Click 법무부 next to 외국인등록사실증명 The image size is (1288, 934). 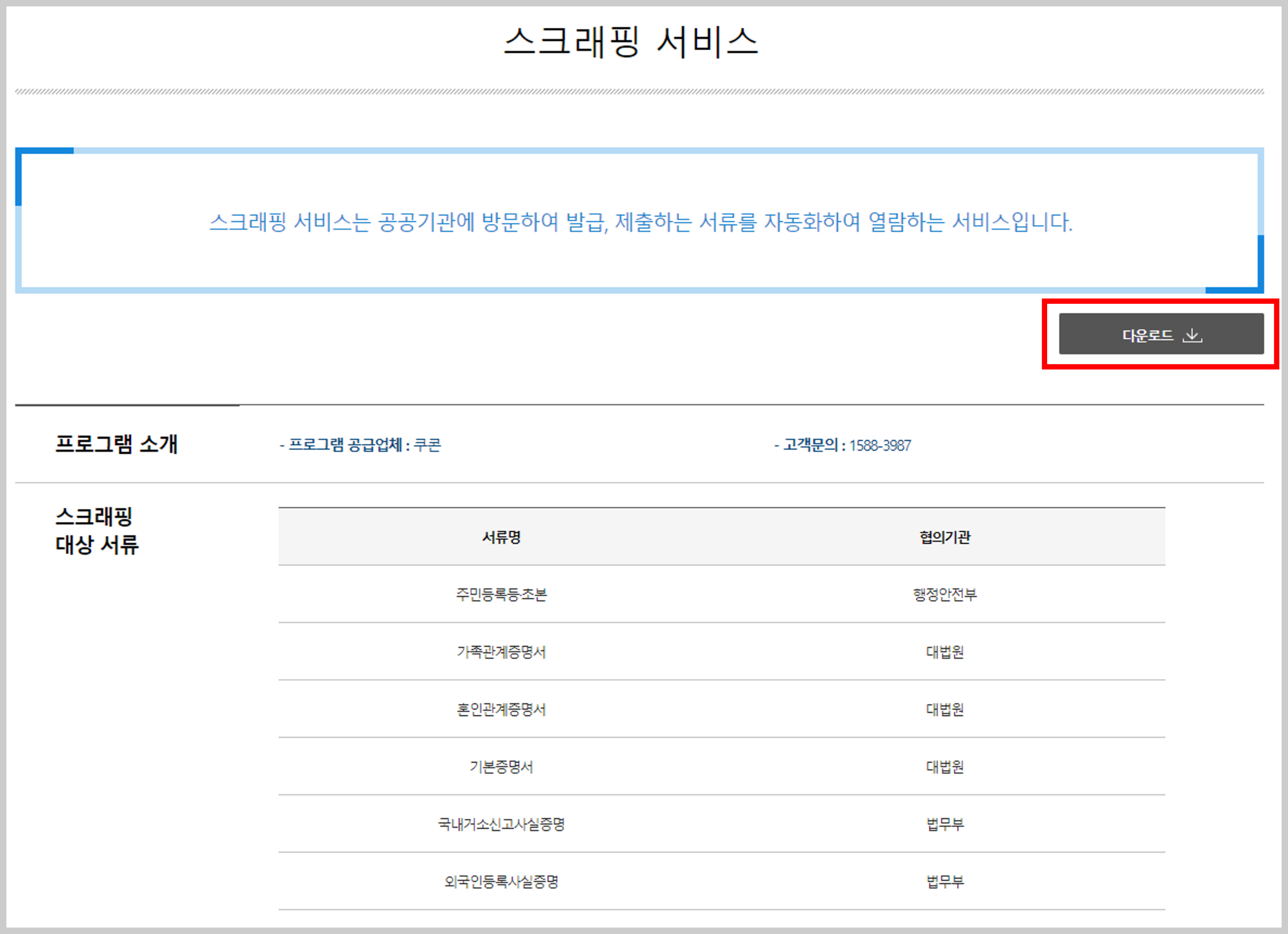point(945,881)
